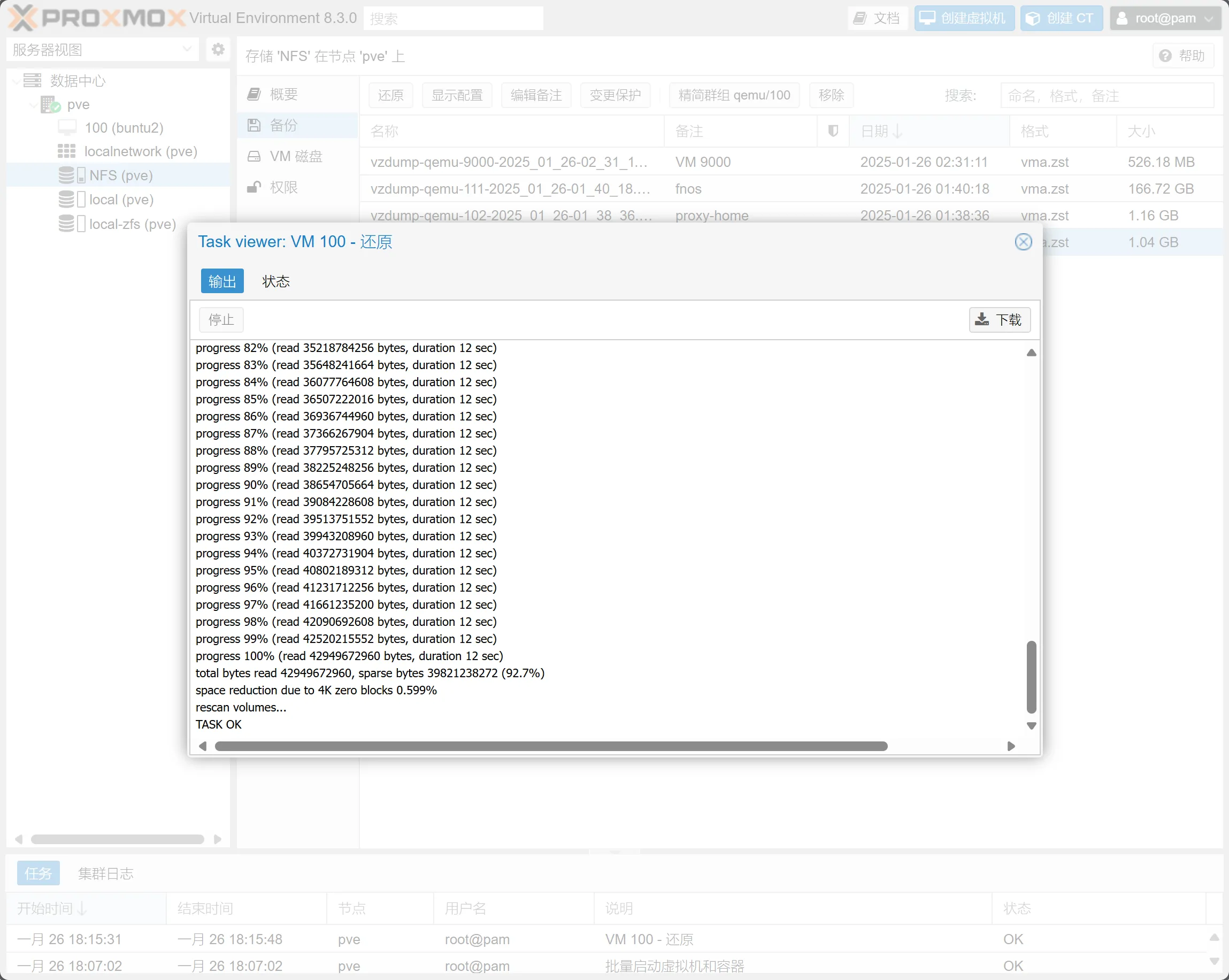This screenshot has width=1229, height=980.
Task: Click the gear settings icon beside server view
Action: (218, 50)
